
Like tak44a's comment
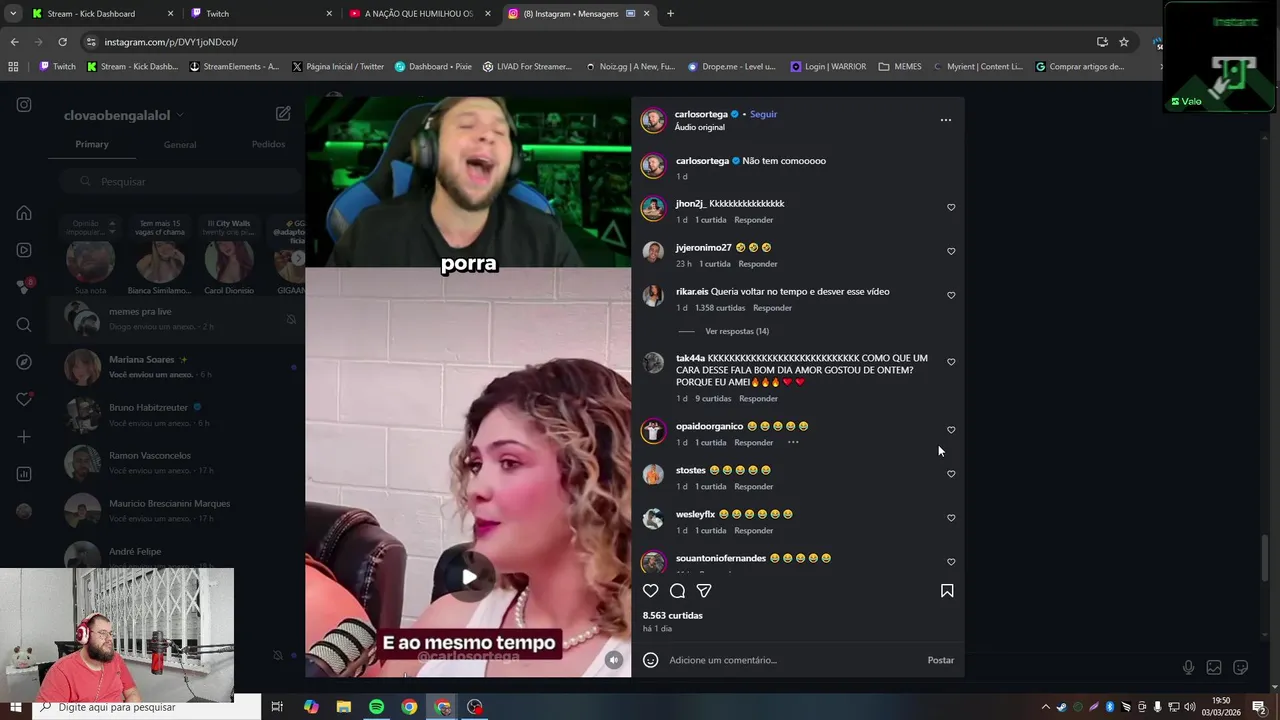point(951,362)
